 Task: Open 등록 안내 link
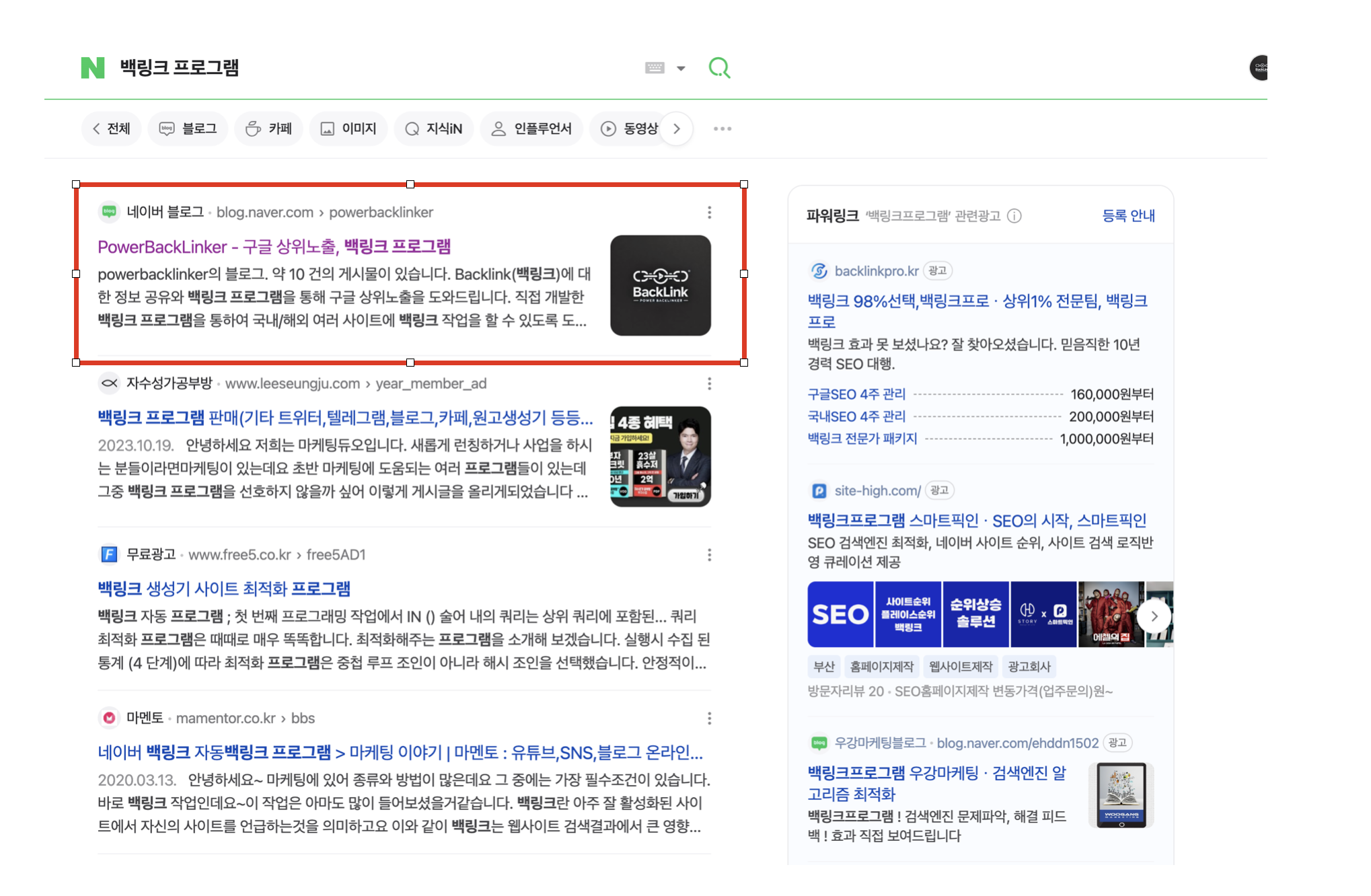click(x=1128, y=216)
